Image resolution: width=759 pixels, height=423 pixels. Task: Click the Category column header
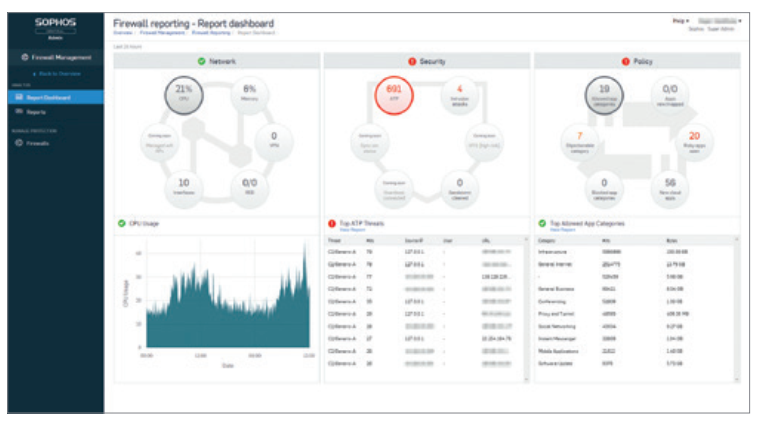[x=546, y=241]
